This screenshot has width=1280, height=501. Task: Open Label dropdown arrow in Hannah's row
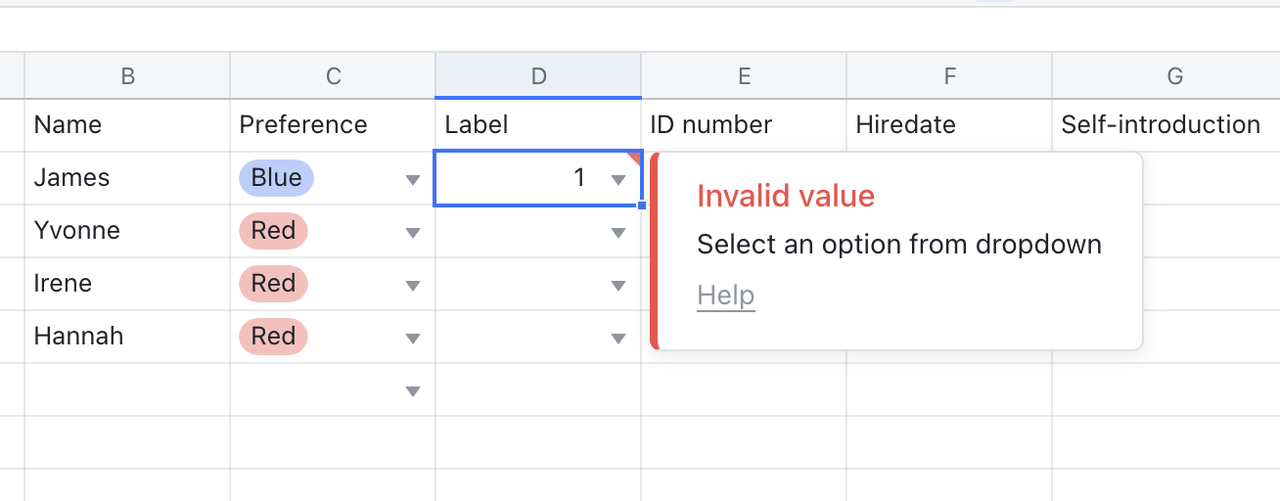pyautogui.click(x=618, y=339)
